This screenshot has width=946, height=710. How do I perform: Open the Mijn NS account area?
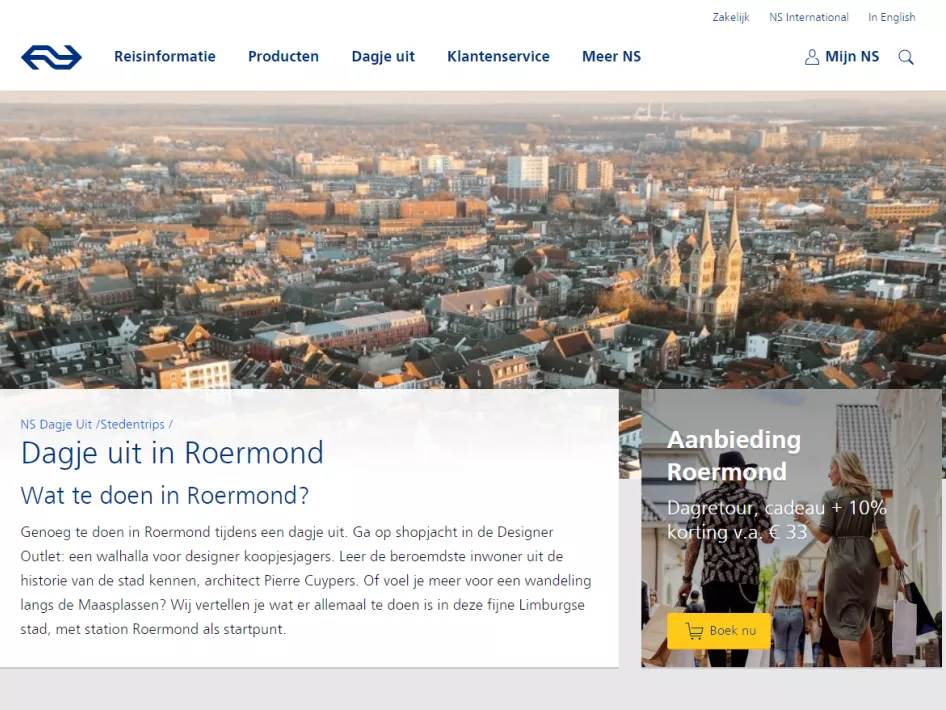click(x=851, y=57)
